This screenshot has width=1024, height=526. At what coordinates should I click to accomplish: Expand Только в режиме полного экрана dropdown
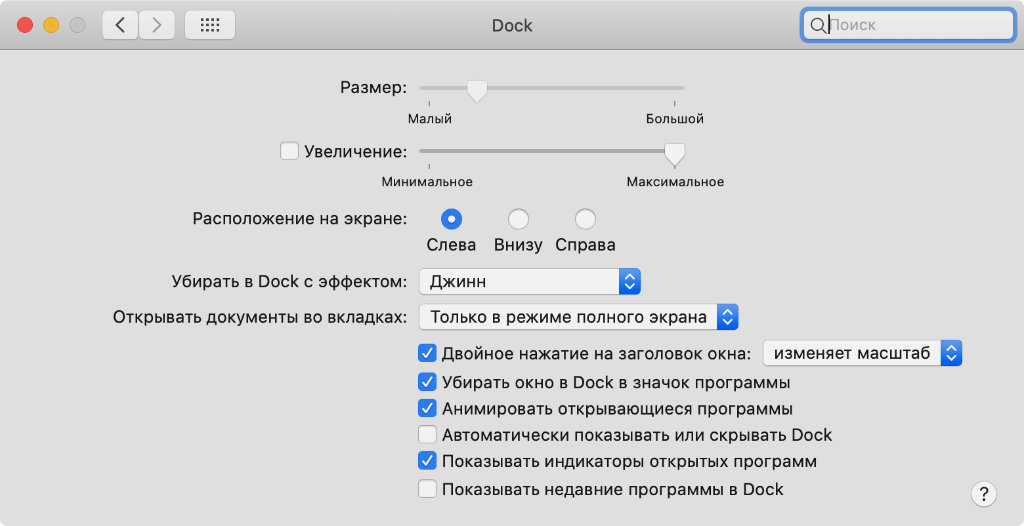point(578,317)
